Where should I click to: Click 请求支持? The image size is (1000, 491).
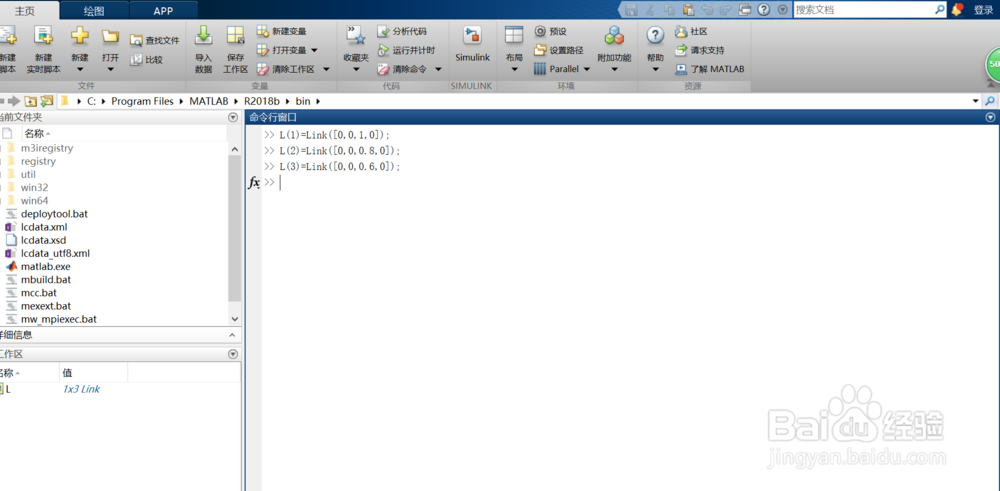[700, 50]
